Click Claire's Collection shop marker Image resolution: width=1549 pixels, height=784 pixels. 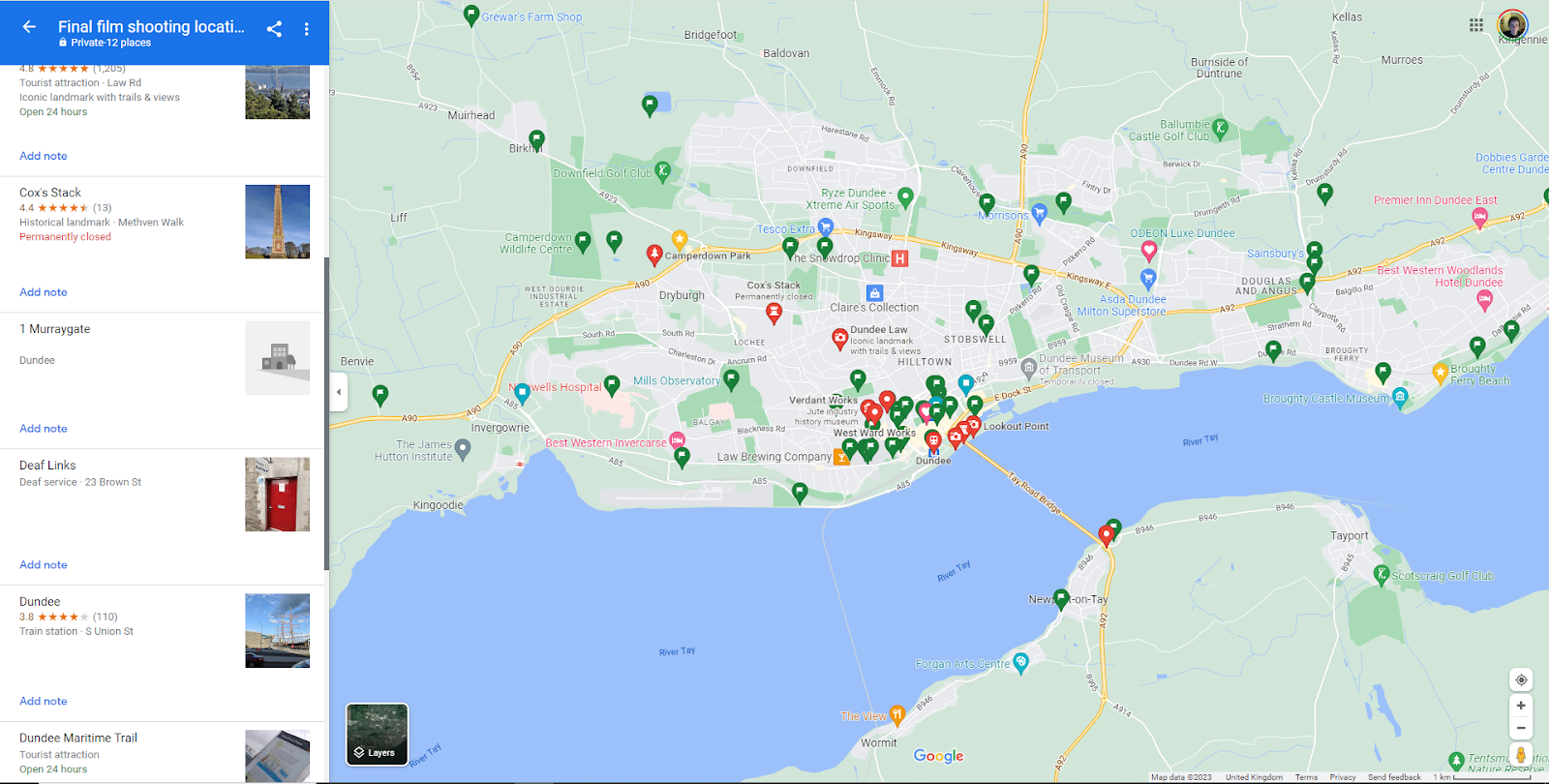point(874,293)
